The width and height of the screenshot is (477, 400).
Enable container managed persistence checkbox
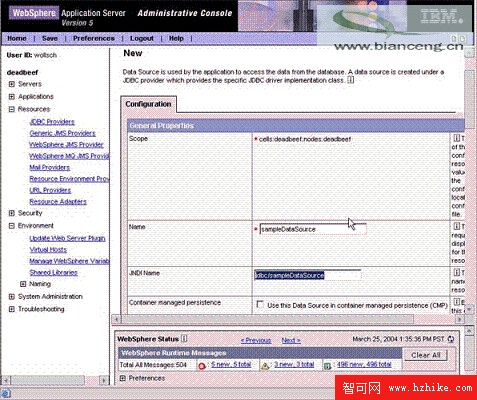[260, 304]
